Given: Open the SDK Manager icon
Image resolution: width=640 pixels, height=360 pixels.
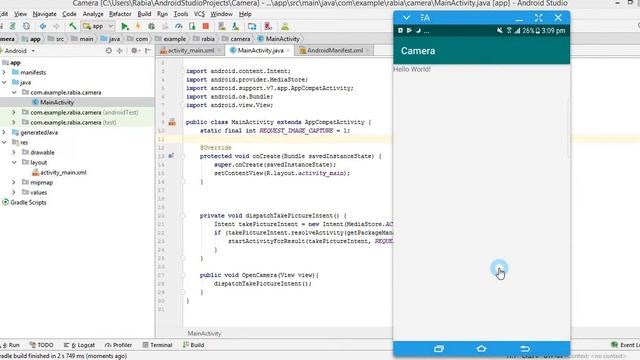Looking at the screenshot, I should pyautogui.click(x=236, y=27).
